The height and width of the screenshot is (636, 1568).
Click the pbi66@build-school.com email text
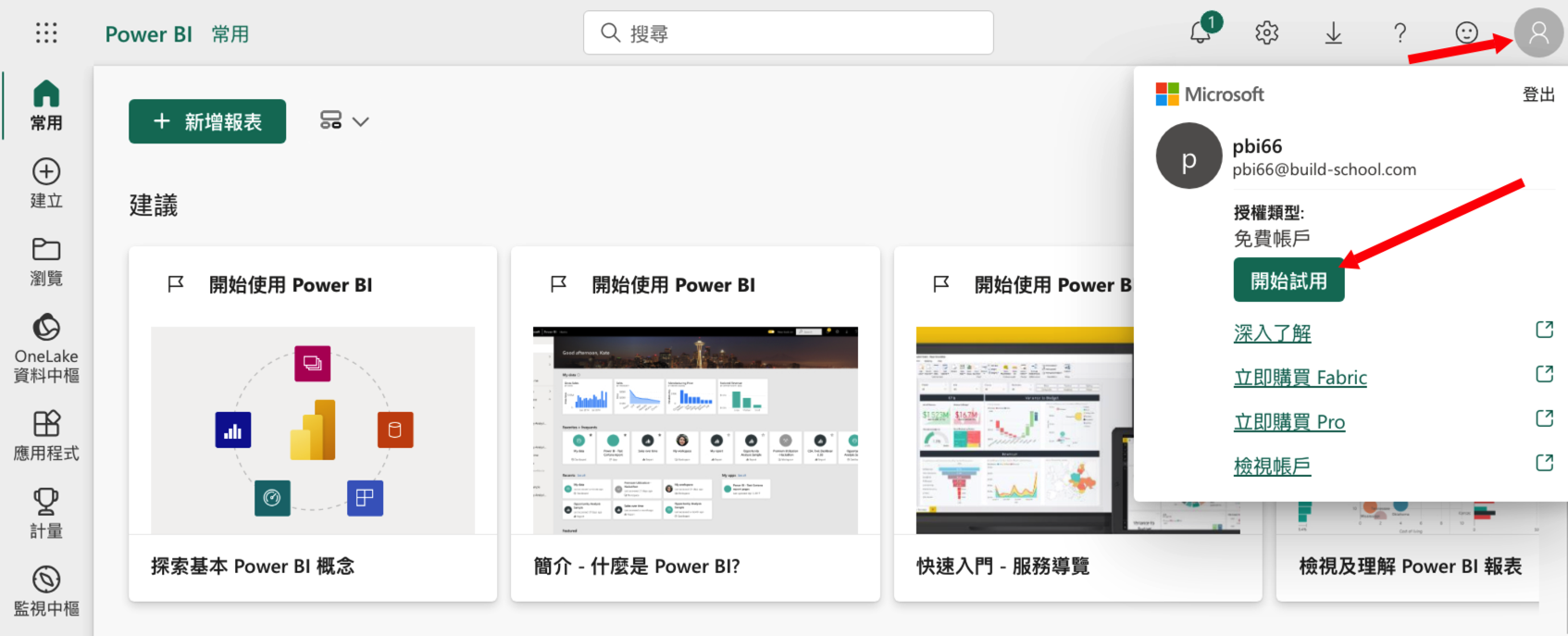pos(1324,169)
